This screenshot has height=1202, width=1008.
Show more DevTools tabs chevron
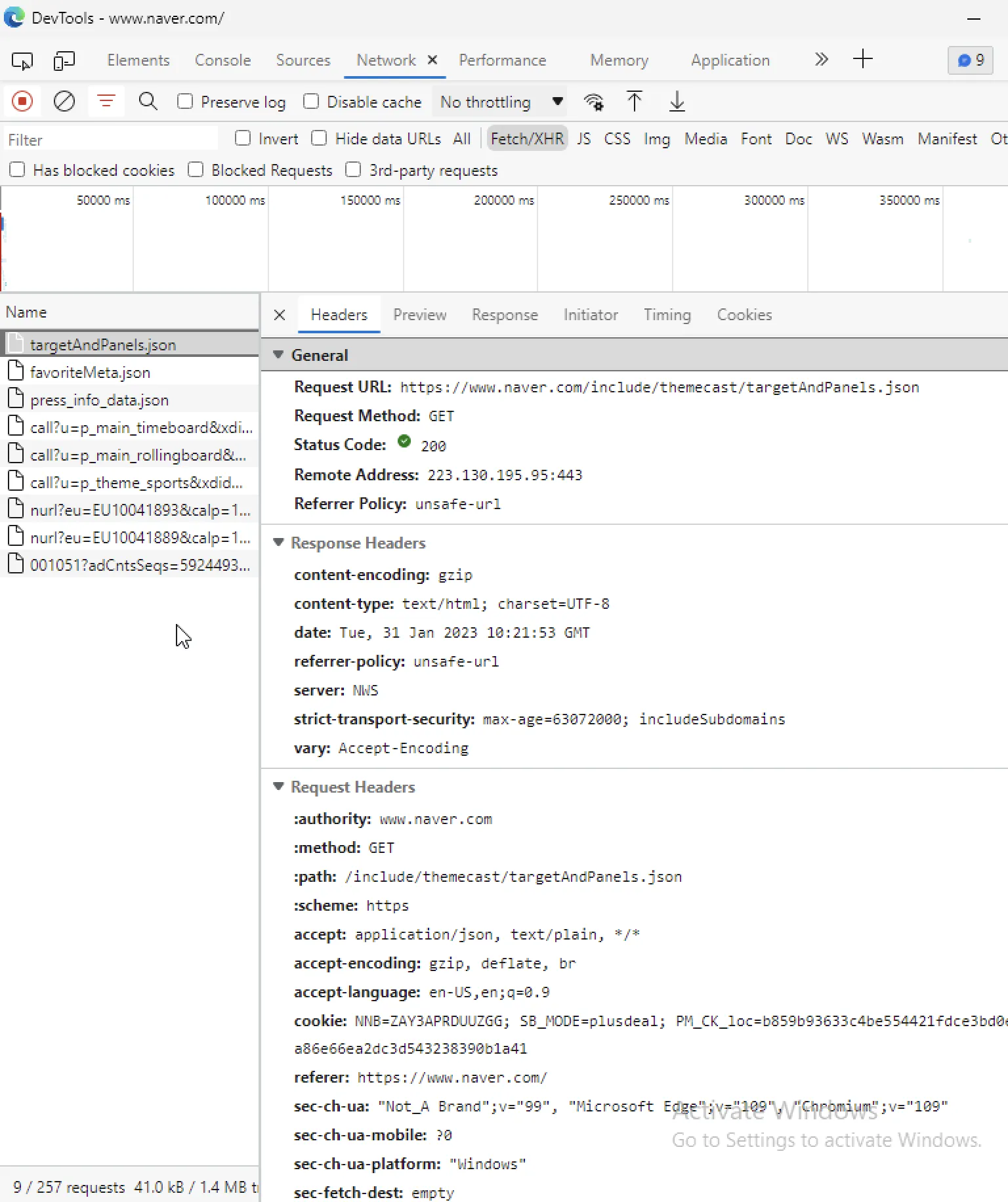click(x=821, y=60)
